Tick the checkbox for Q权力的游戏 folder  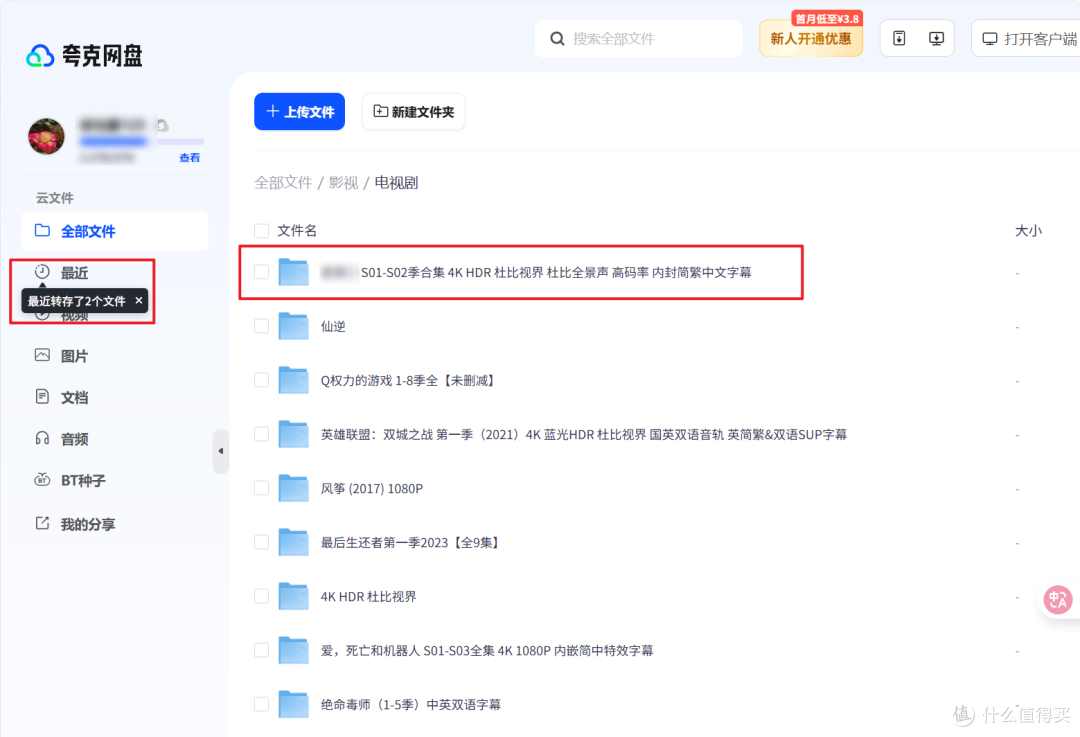pos(261,380)
